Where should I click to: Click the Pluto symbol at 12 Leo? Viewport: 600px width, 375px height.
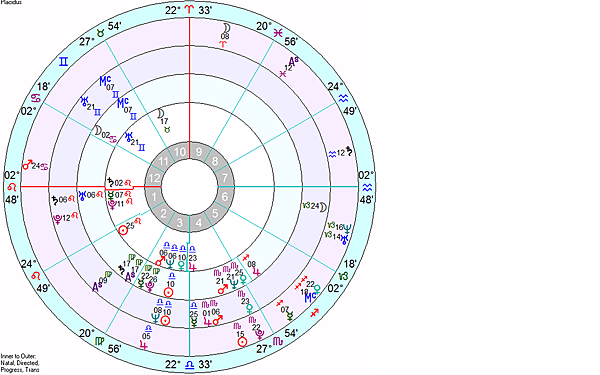pyautogui.click(x=57, y=219)
